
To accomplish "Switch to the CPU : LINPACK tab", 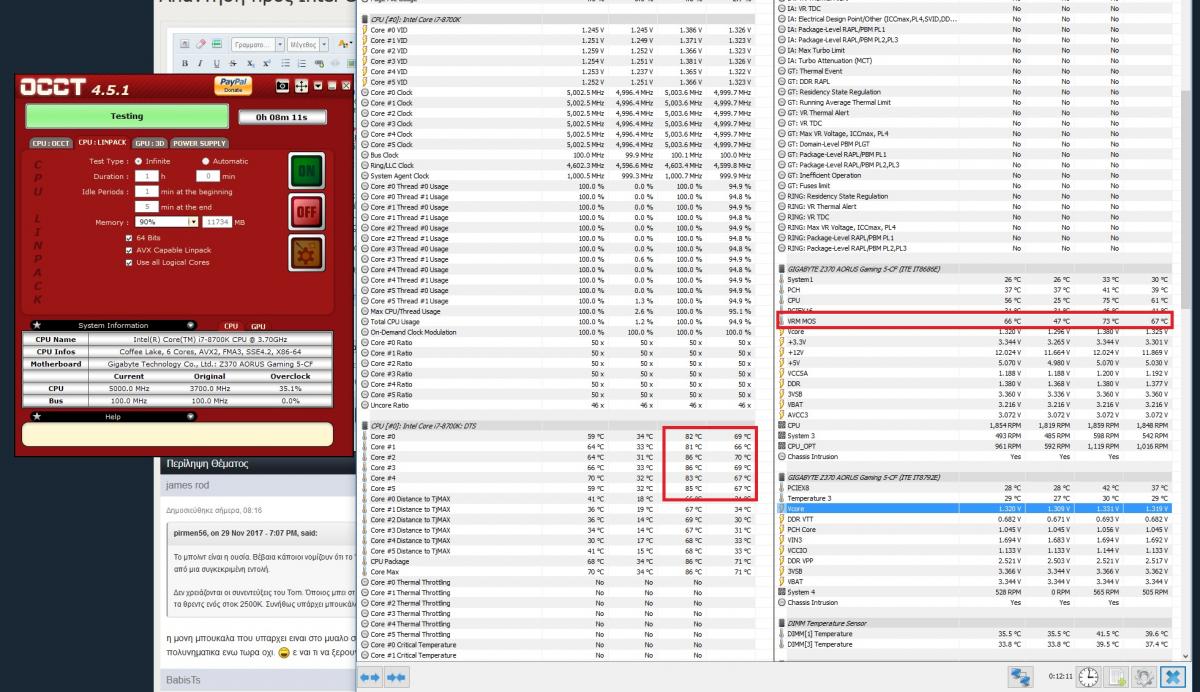I will [104, 143].
